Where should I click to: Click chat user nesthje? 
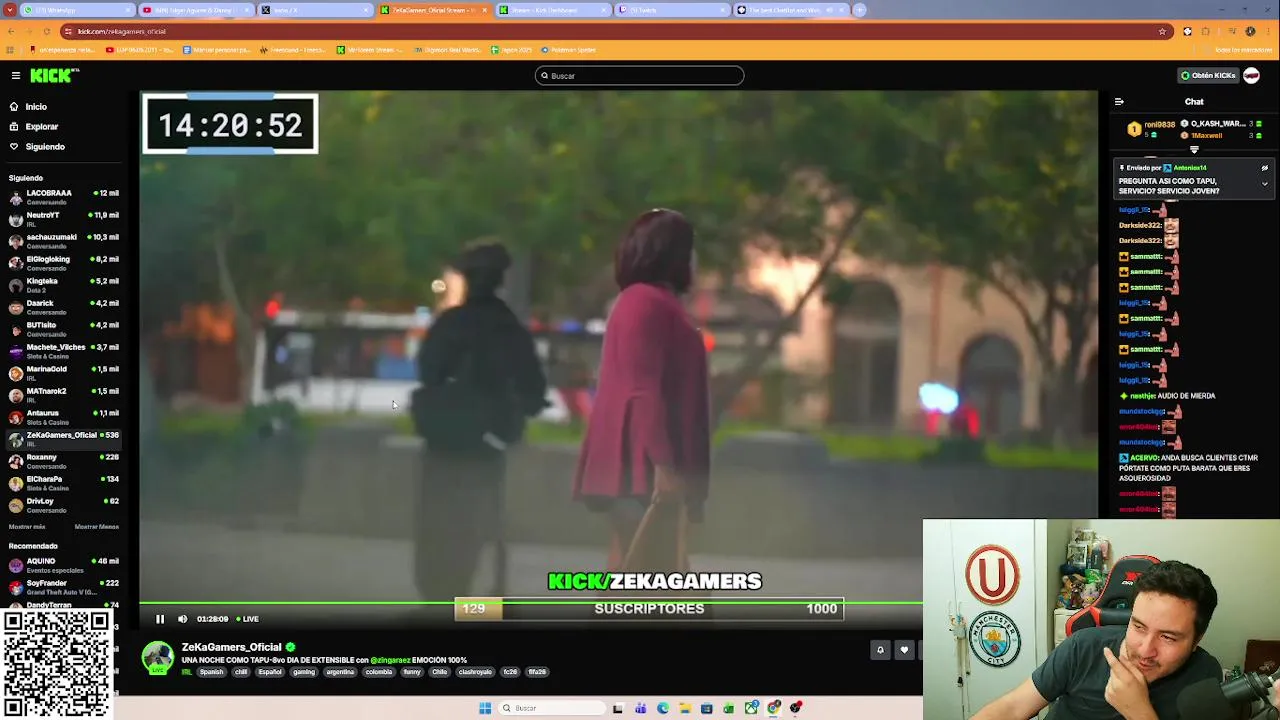(x=1140, y=396)
